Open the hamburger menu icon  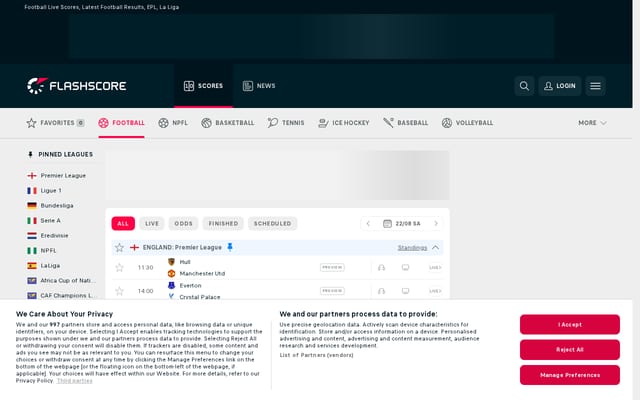pyautogui.click(x=595, y=86)
